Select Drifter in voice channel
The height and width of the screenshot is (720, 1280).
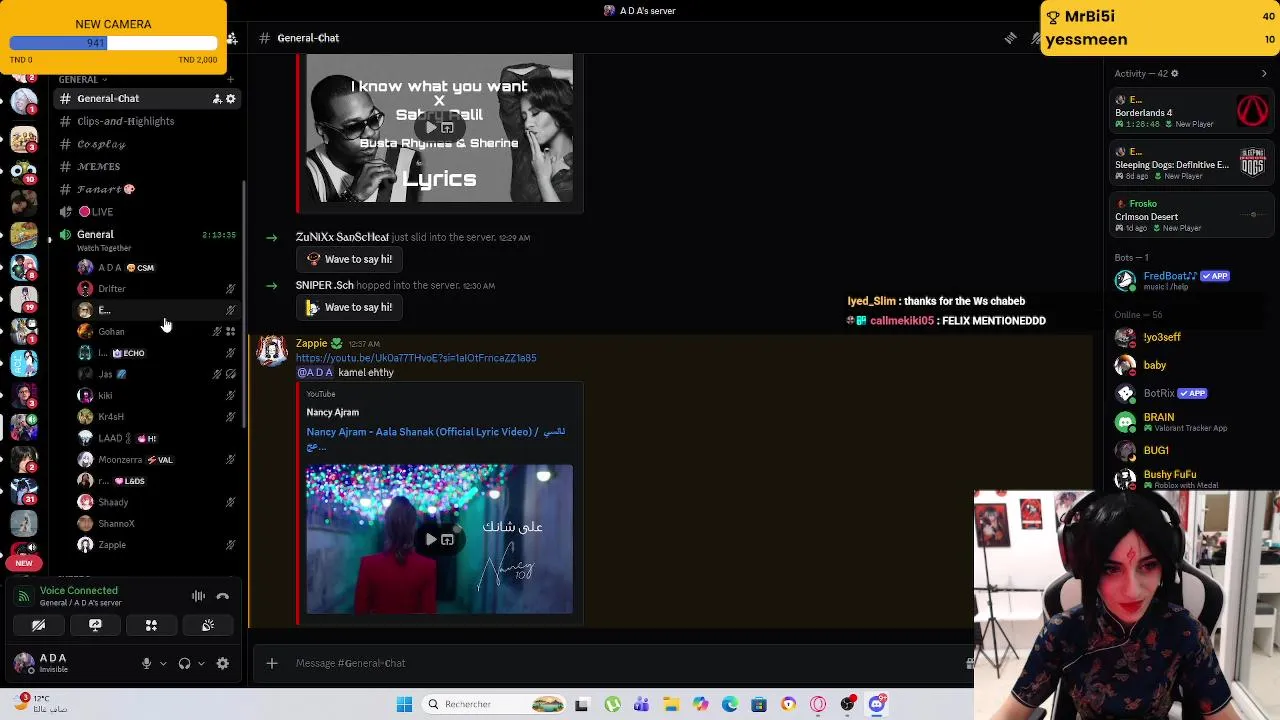point(112,289)
